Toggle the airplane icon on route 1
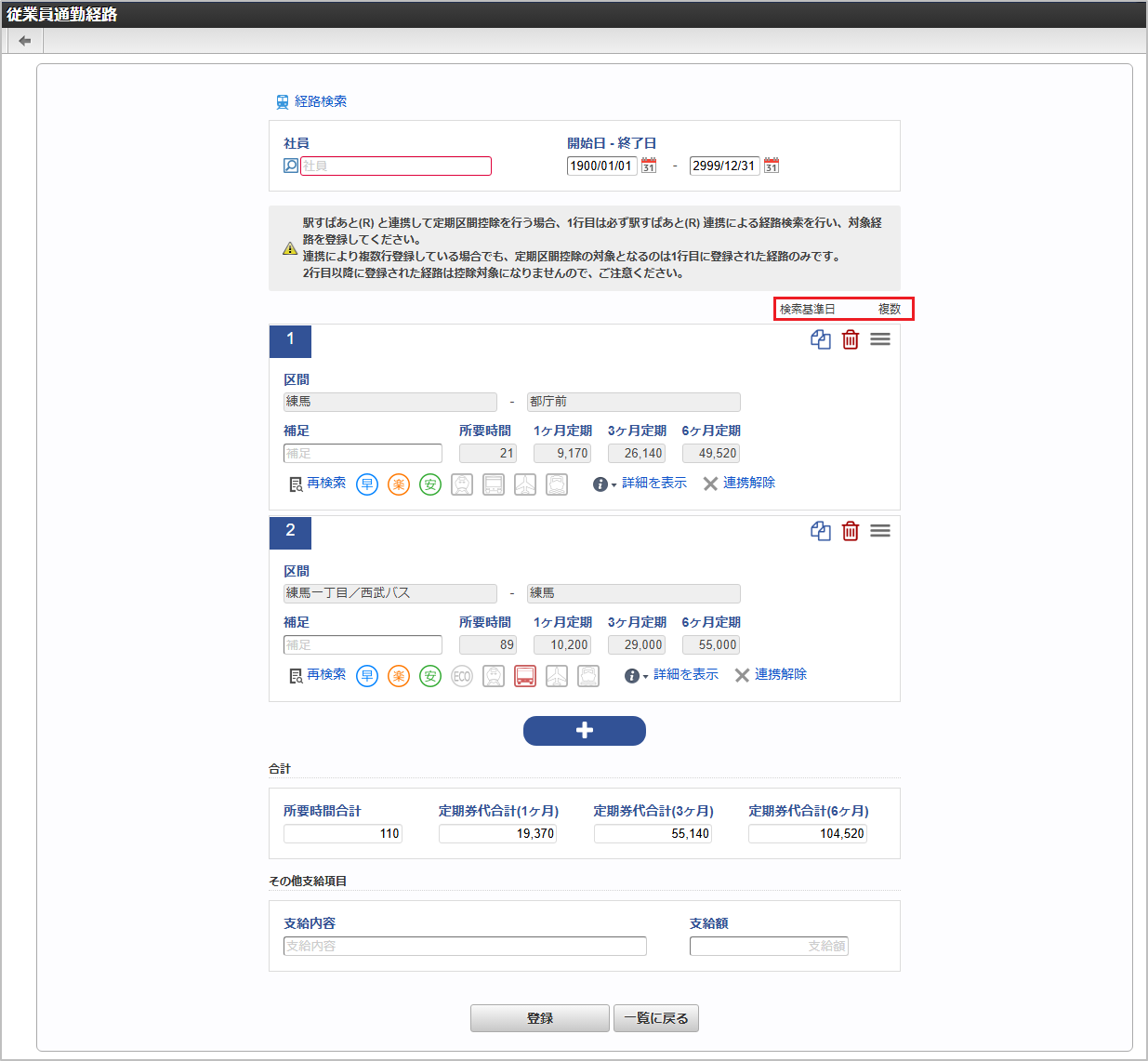The height and width of the screenshot is (1061, 1148). [525, 484]
